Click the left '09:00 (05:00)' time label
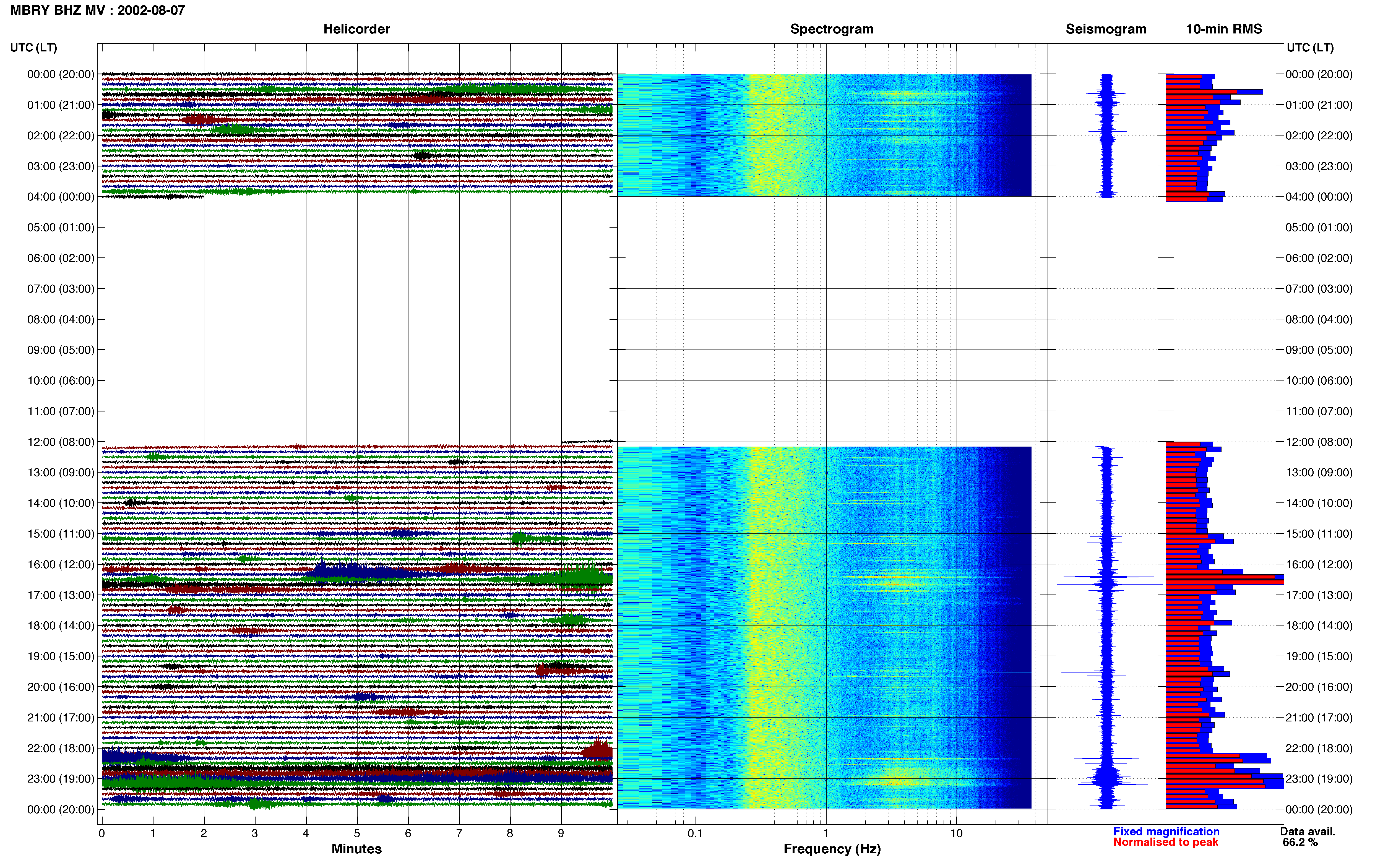The image size is (1388, 868). pos(61,350)
